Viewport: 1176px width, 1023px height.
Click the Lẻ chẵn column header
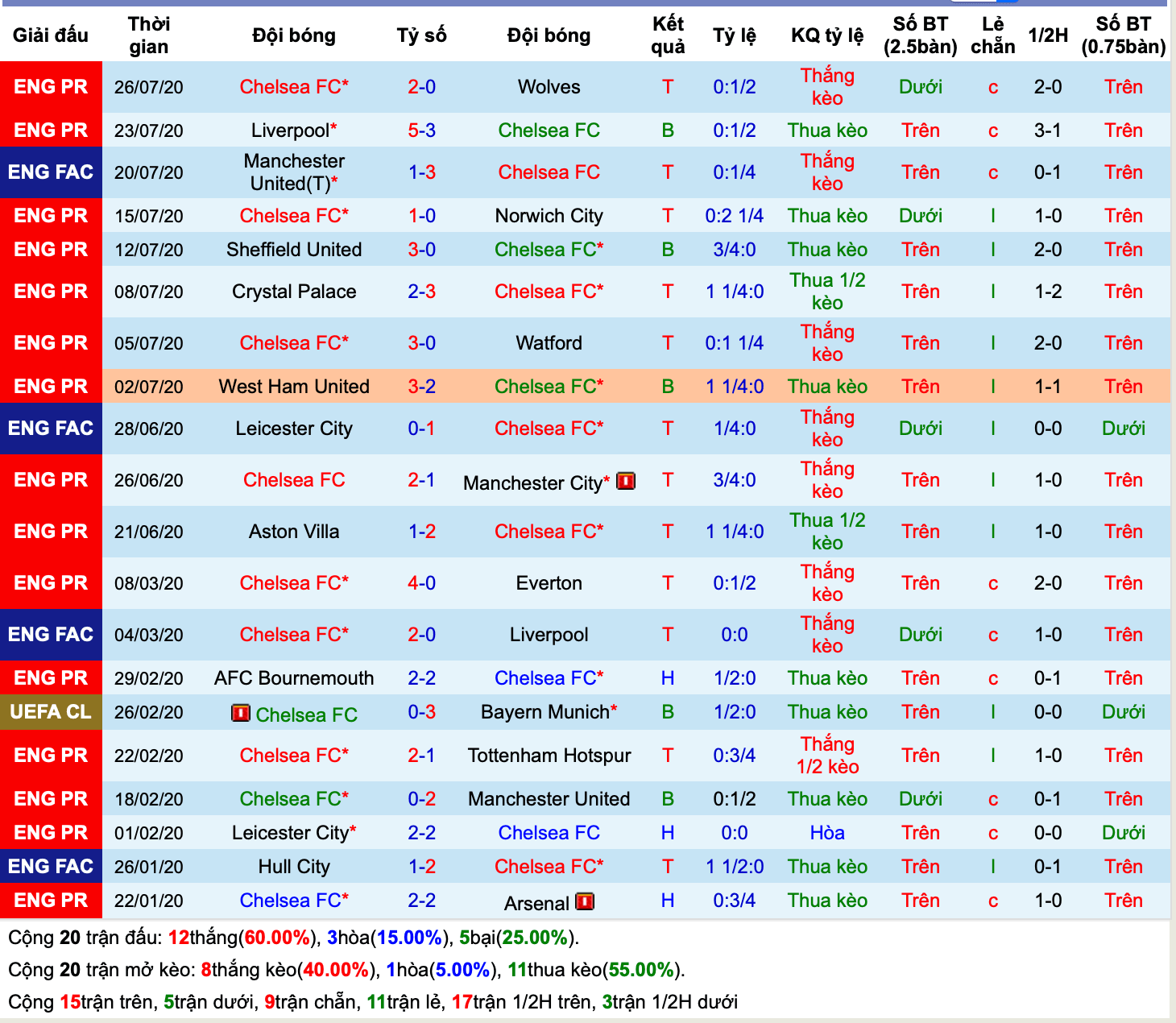coord(992,35)
